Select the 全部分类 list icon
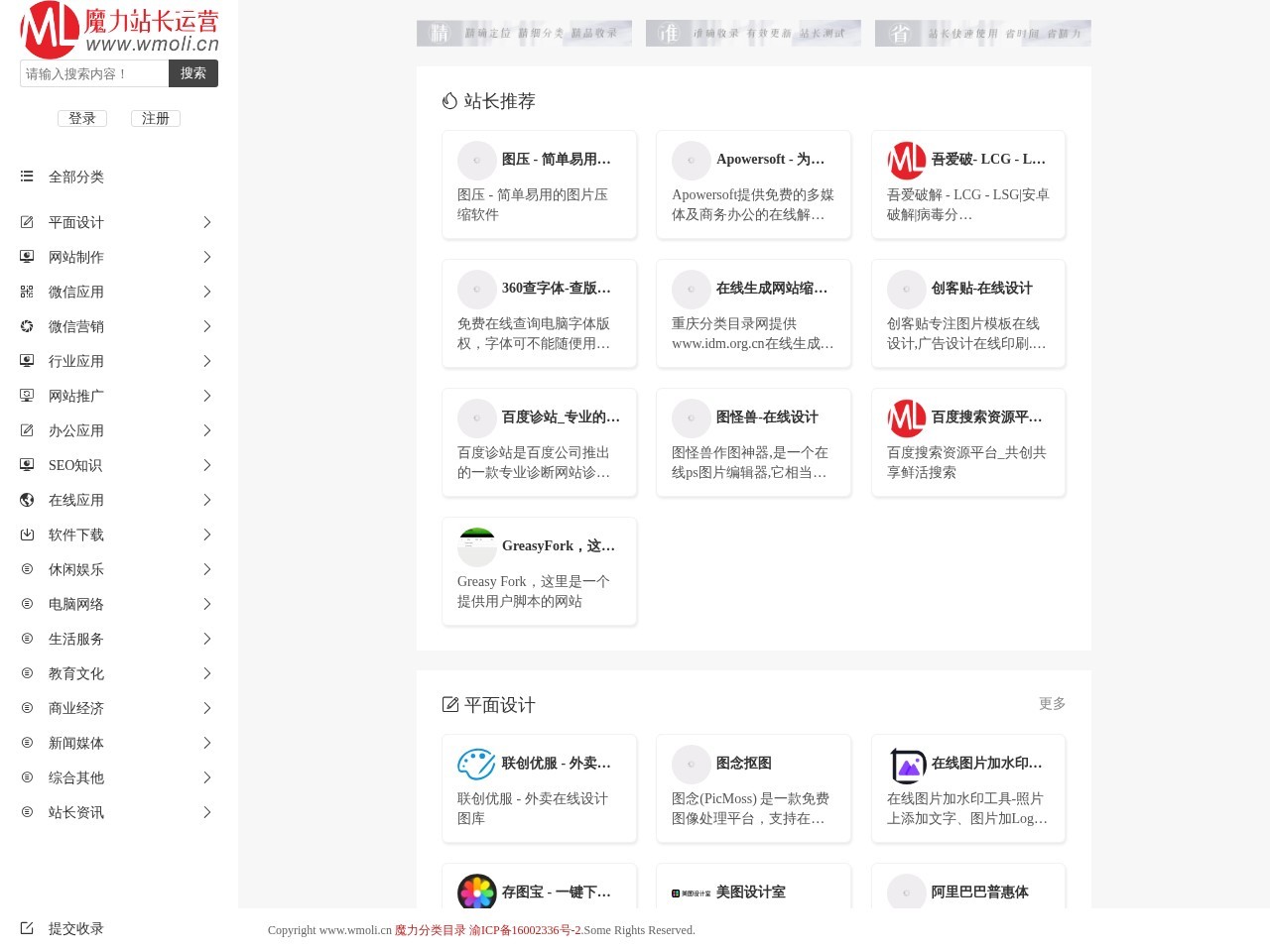The image size is (1270, 952). pyautogui.click(x=27, y=177)
